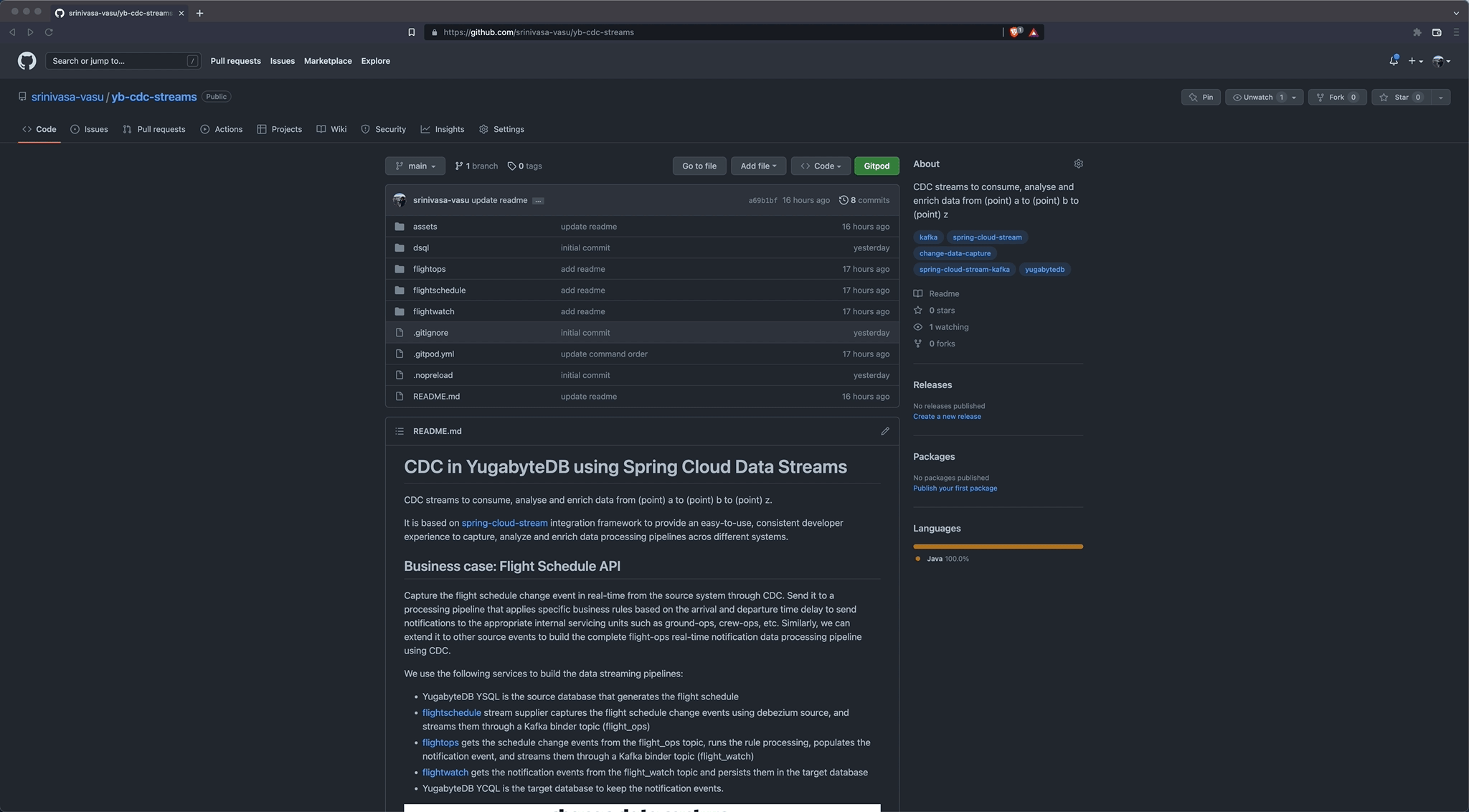Screen dimensions: 1469x812
Task: Pin this repository
Action: [x=1201, y=97]
